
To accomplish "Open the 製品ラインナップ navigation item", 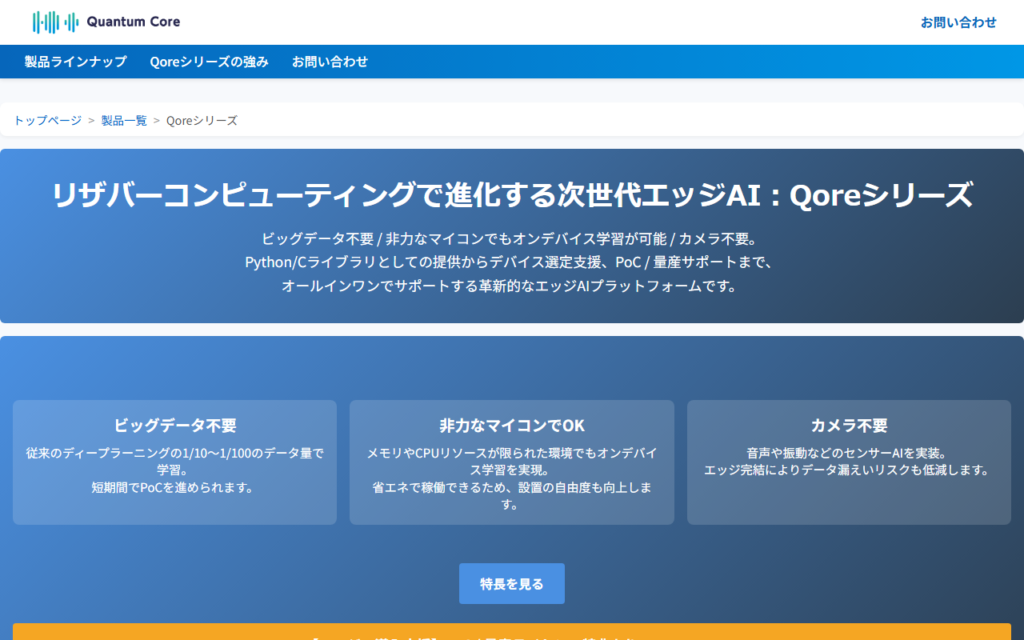I will tap(76, 62).
